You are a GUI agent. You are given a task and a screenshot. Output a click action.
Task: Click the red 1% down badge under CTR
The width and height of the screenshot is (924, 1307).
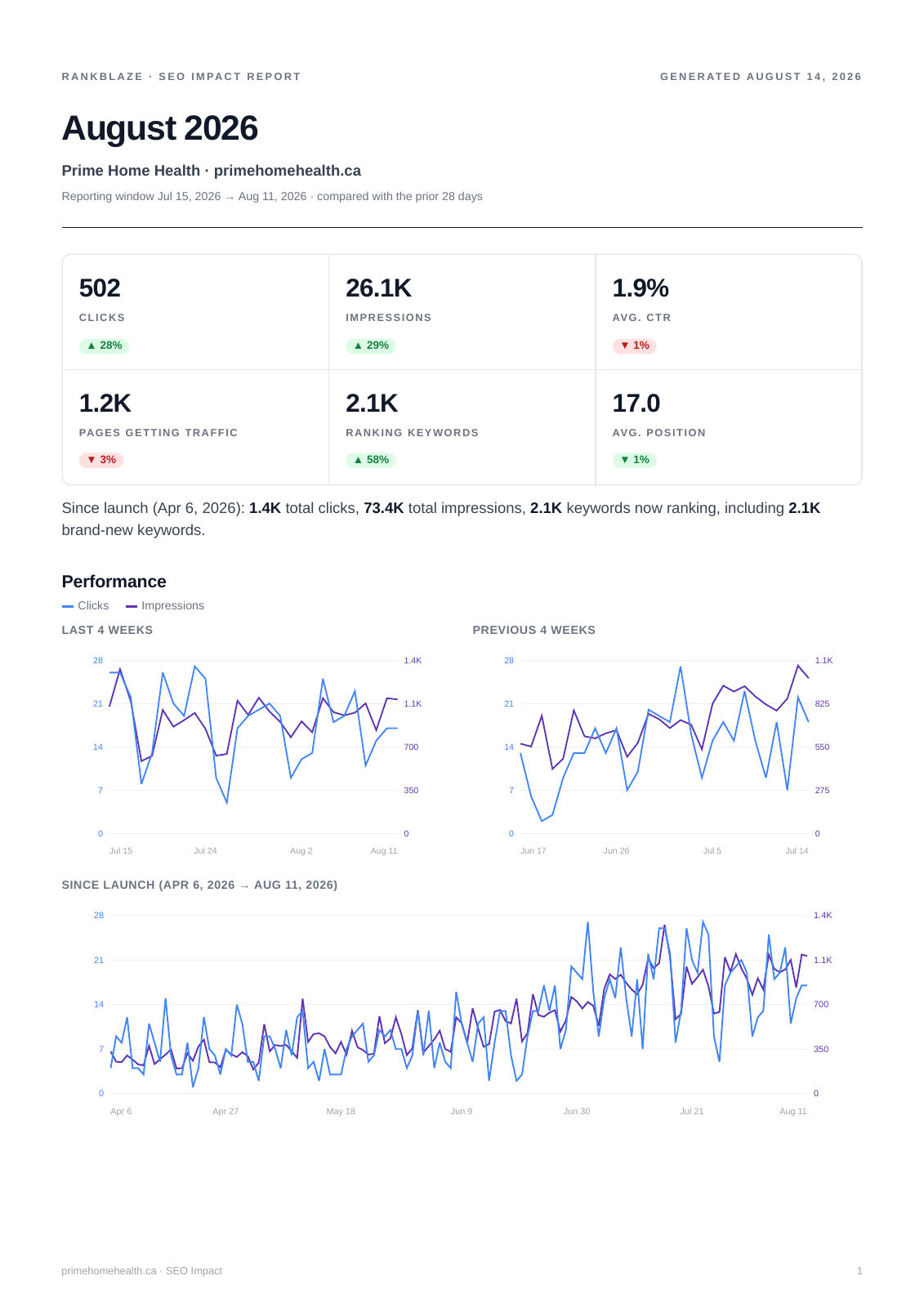[635, 346]
